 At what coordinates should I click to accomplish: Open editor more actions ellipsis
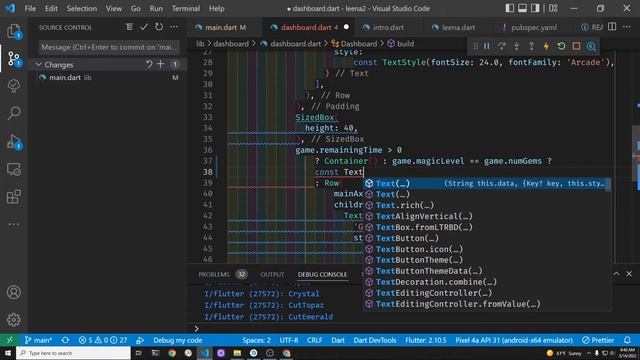click(627, 27)
